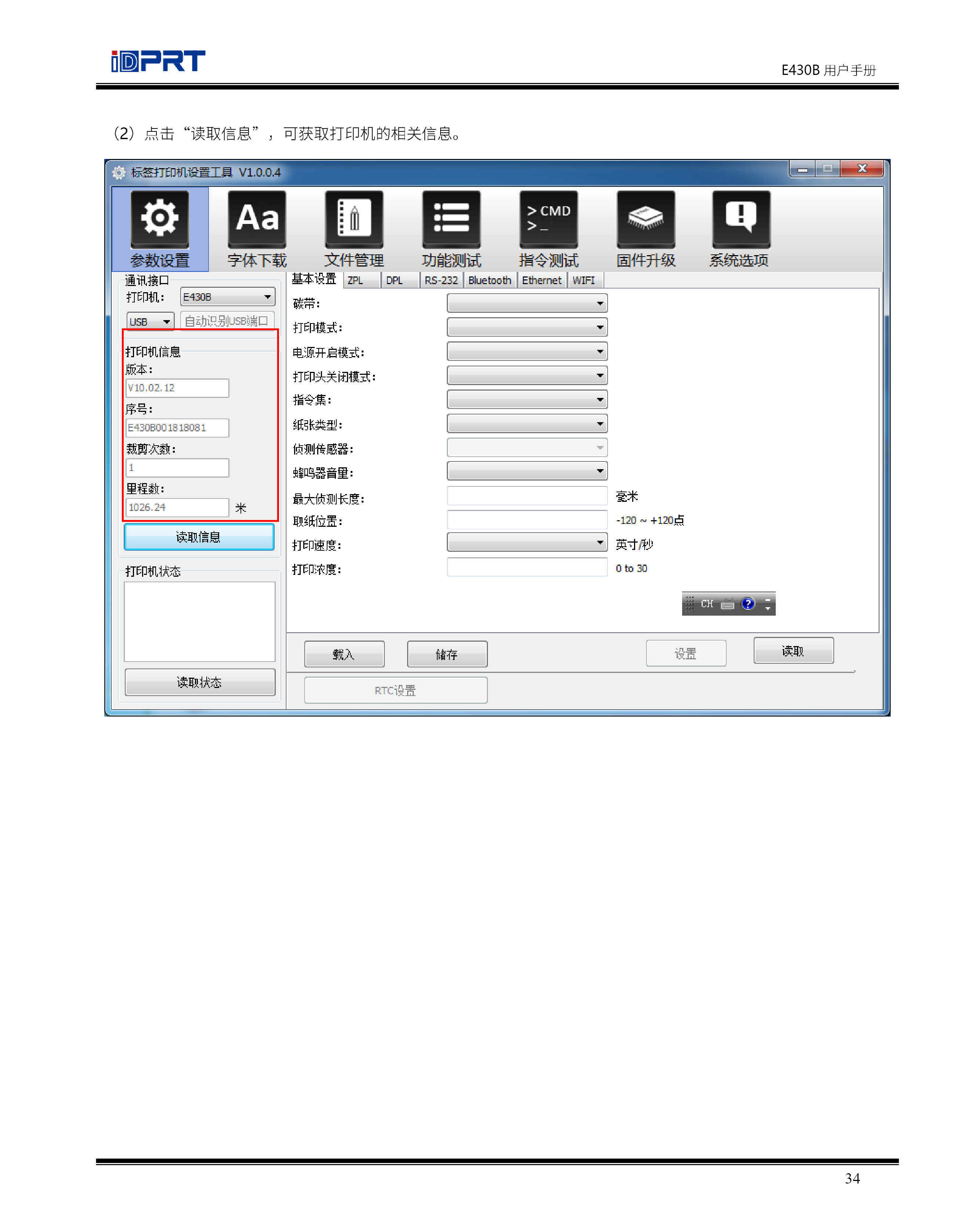Switch to the Bluetooth tab
This screenshot has height=1232, width=974.
(x=489, y=280)
